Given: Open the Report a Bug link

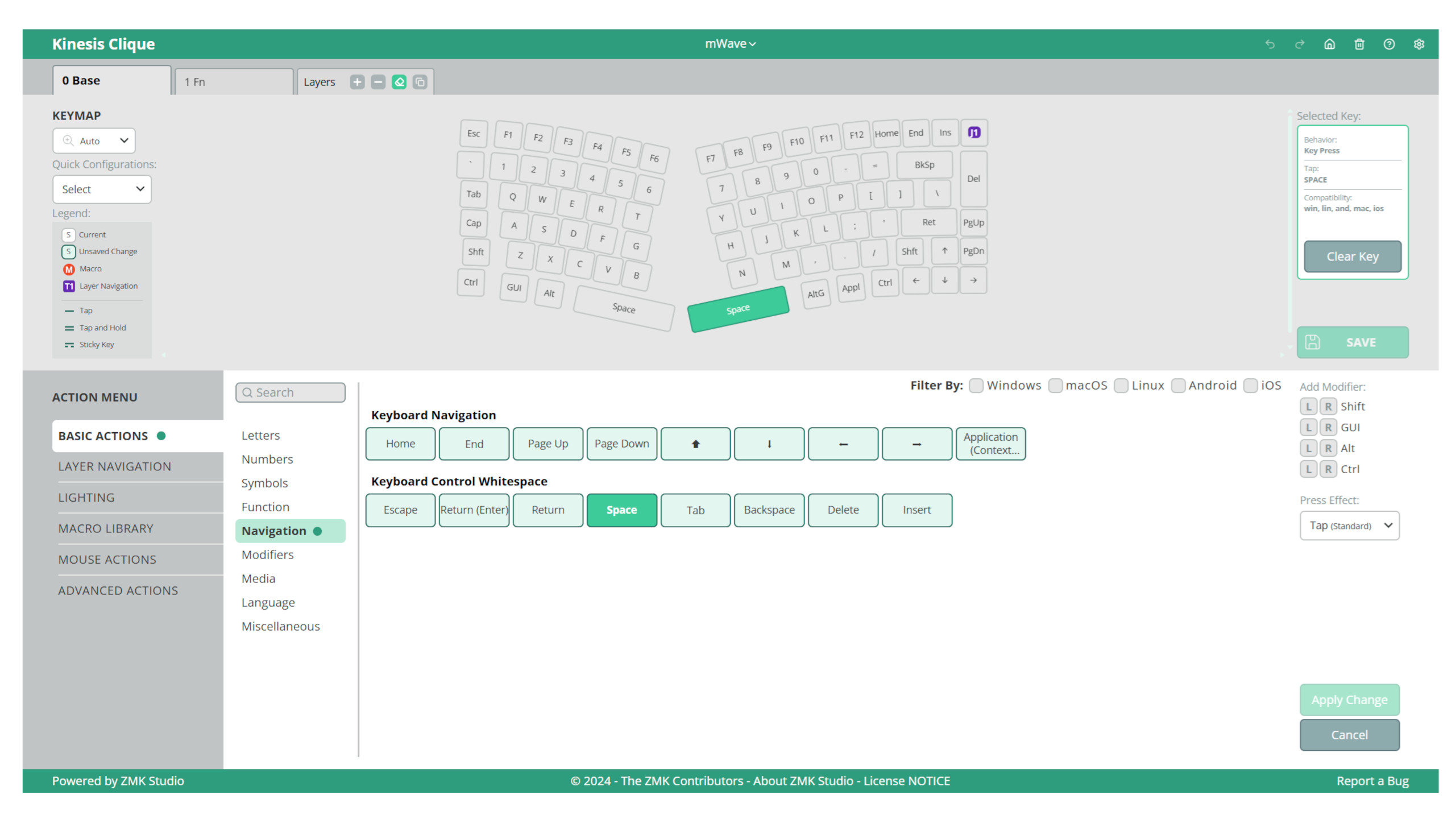Looking at the screenshot, I should pos(1372,781).
